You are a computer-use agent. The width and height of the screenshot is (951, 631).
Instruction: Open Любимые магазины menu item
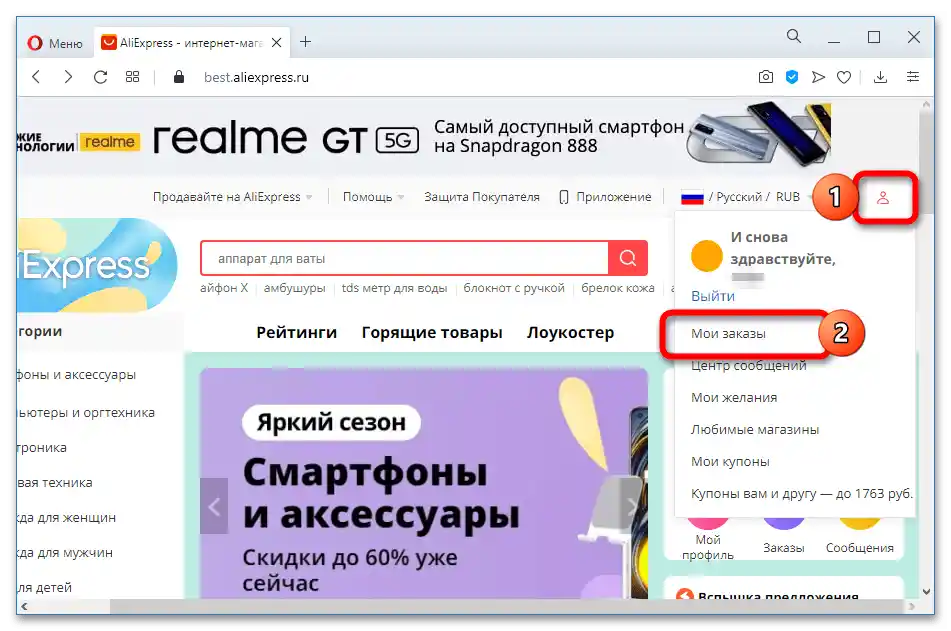click(x=754, y=430)
